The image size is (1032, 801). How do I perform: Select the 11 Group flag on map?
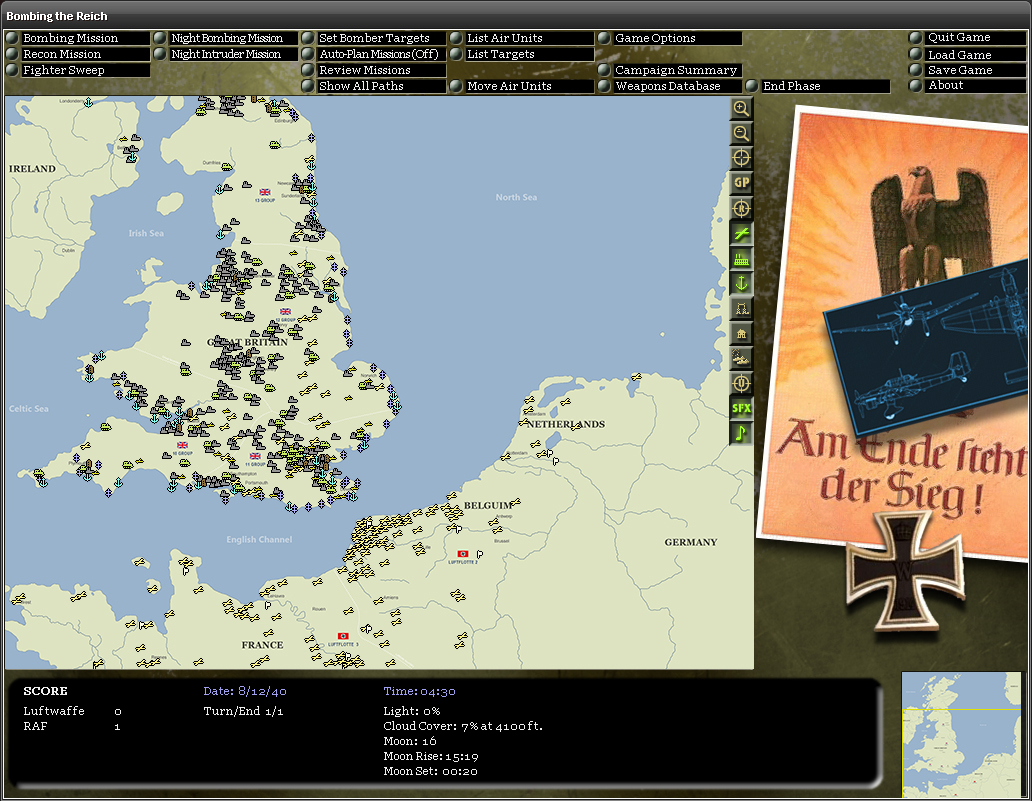coord(255,456)
